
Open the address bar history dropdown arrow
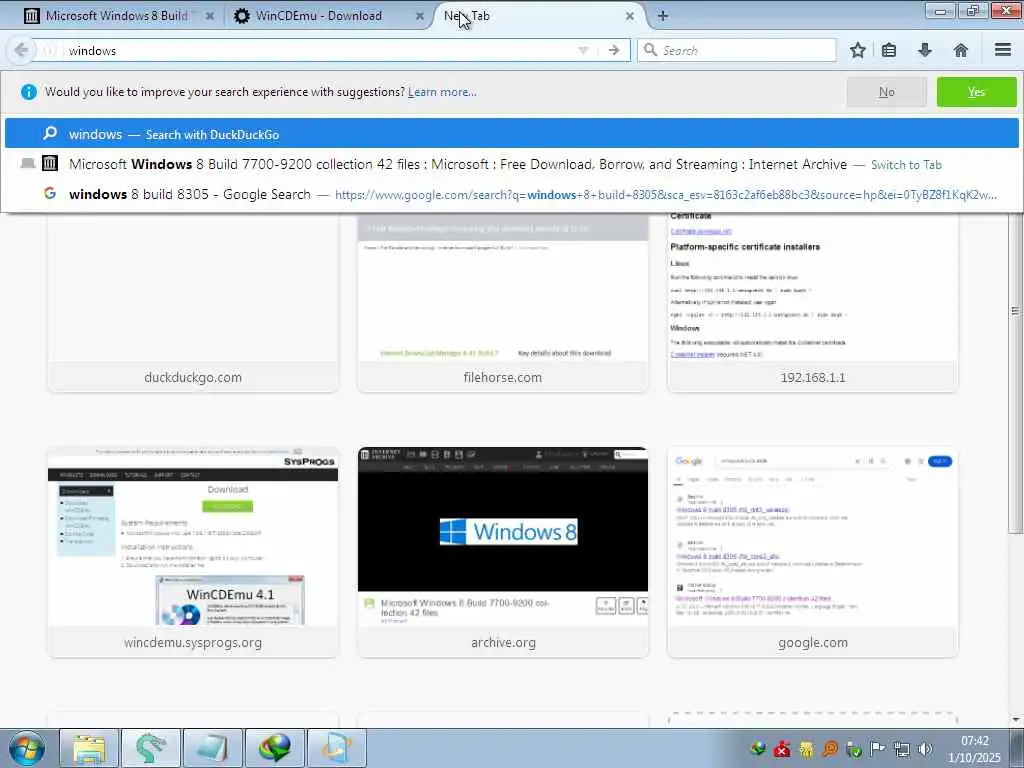(583, 50)
